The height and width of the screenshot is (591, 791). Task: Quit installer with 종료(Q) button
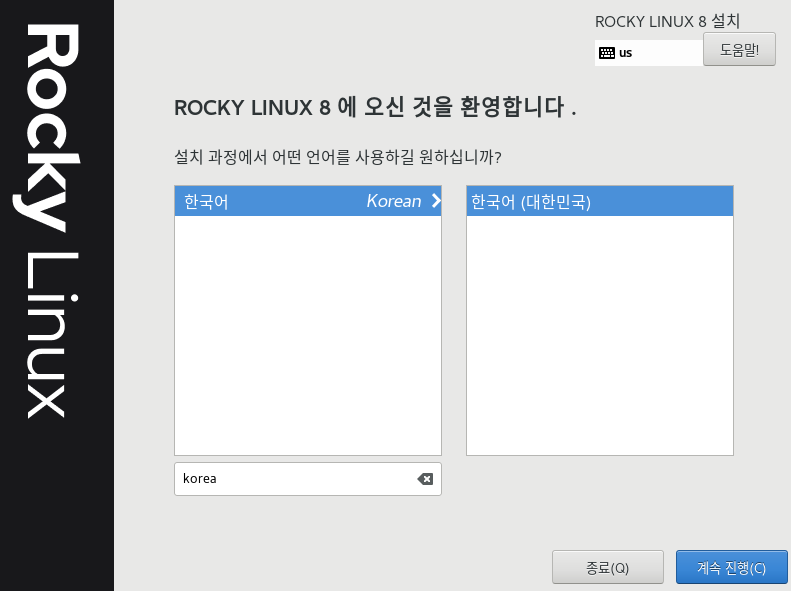click(x=607, y=568)
